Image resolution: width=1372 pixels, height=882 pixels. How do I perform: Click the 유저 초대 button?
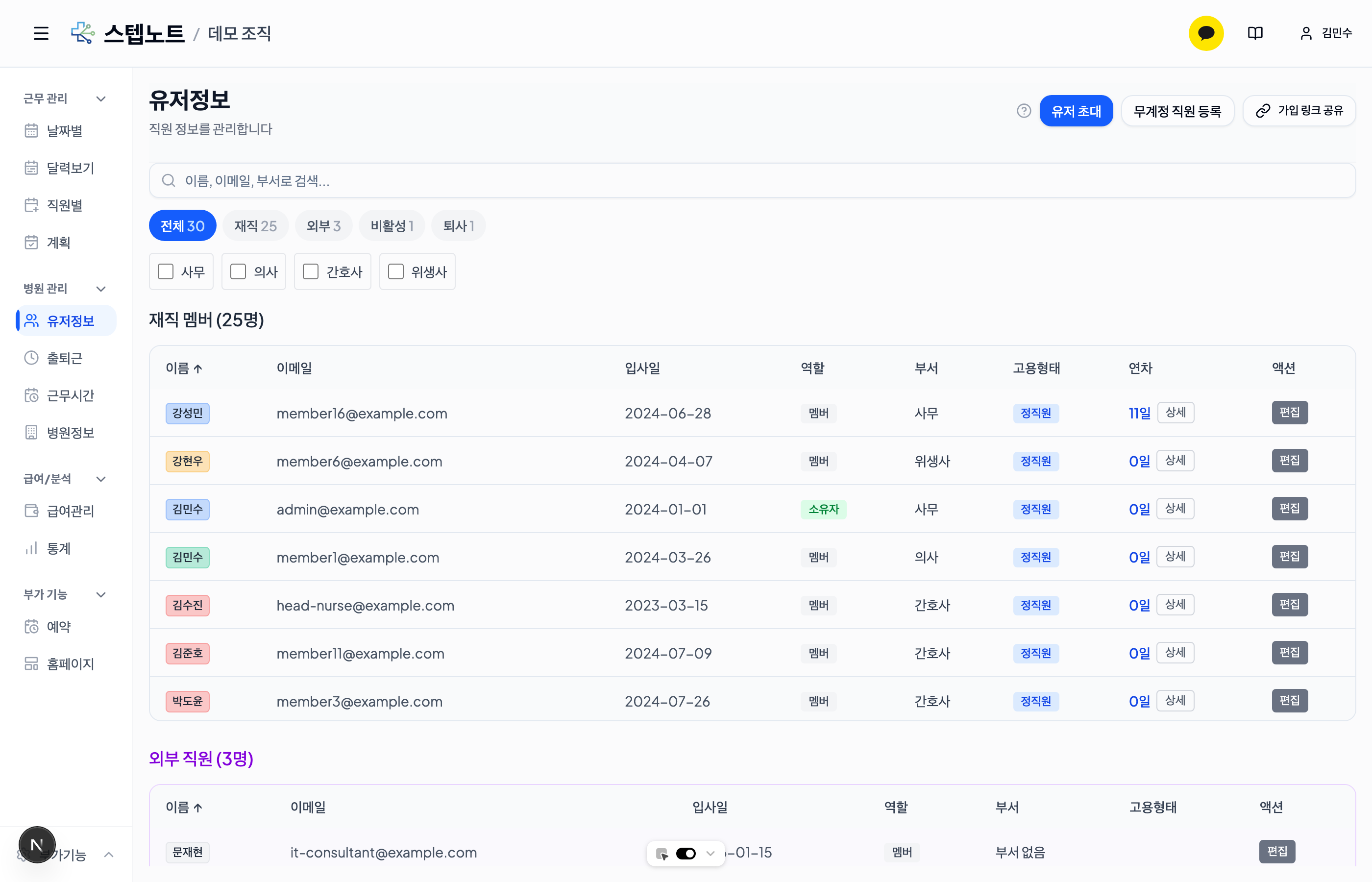click(1077, 111)
